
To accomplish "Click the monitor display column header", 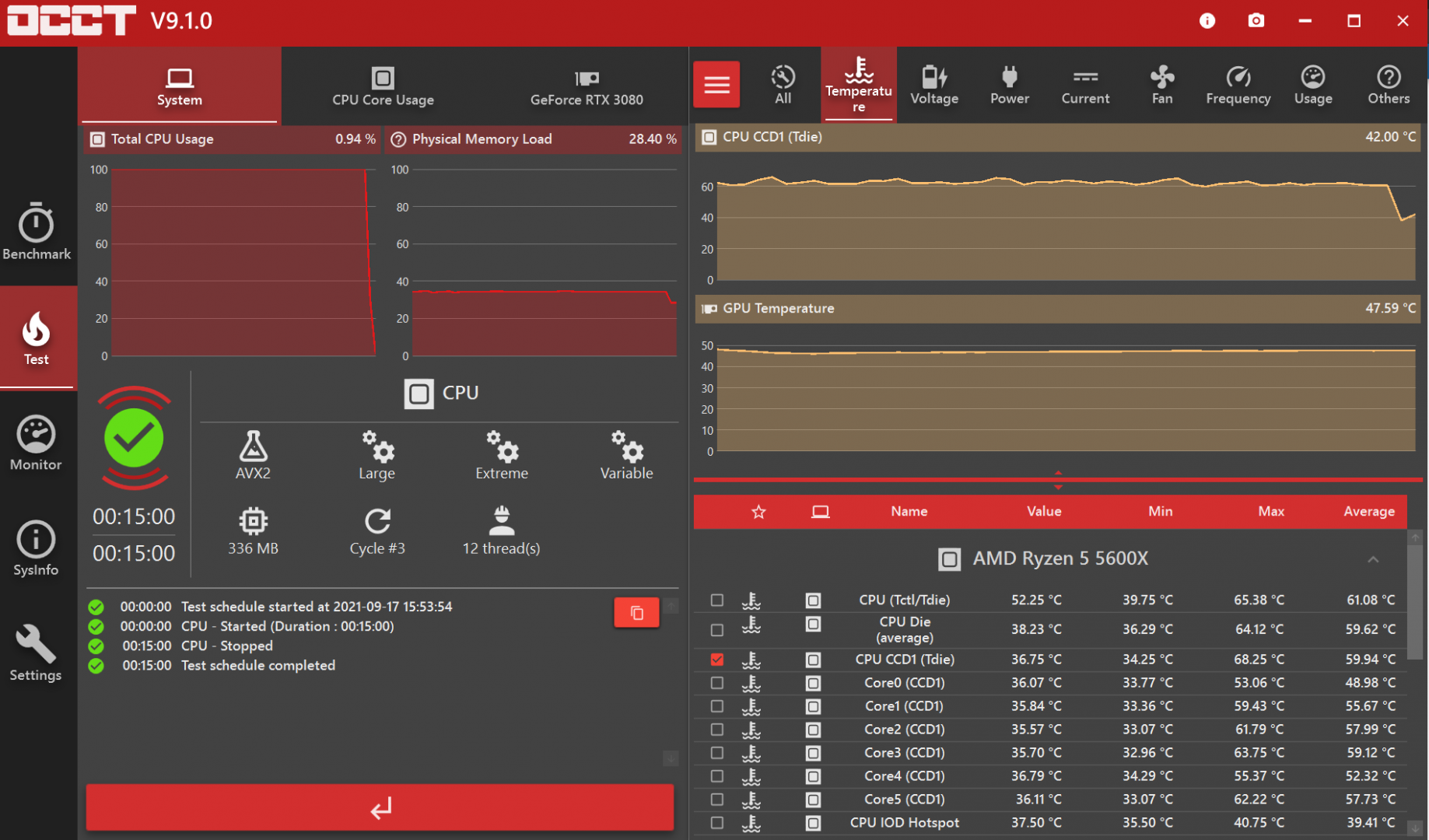I will pyautogui.click(x=820, y=512).
